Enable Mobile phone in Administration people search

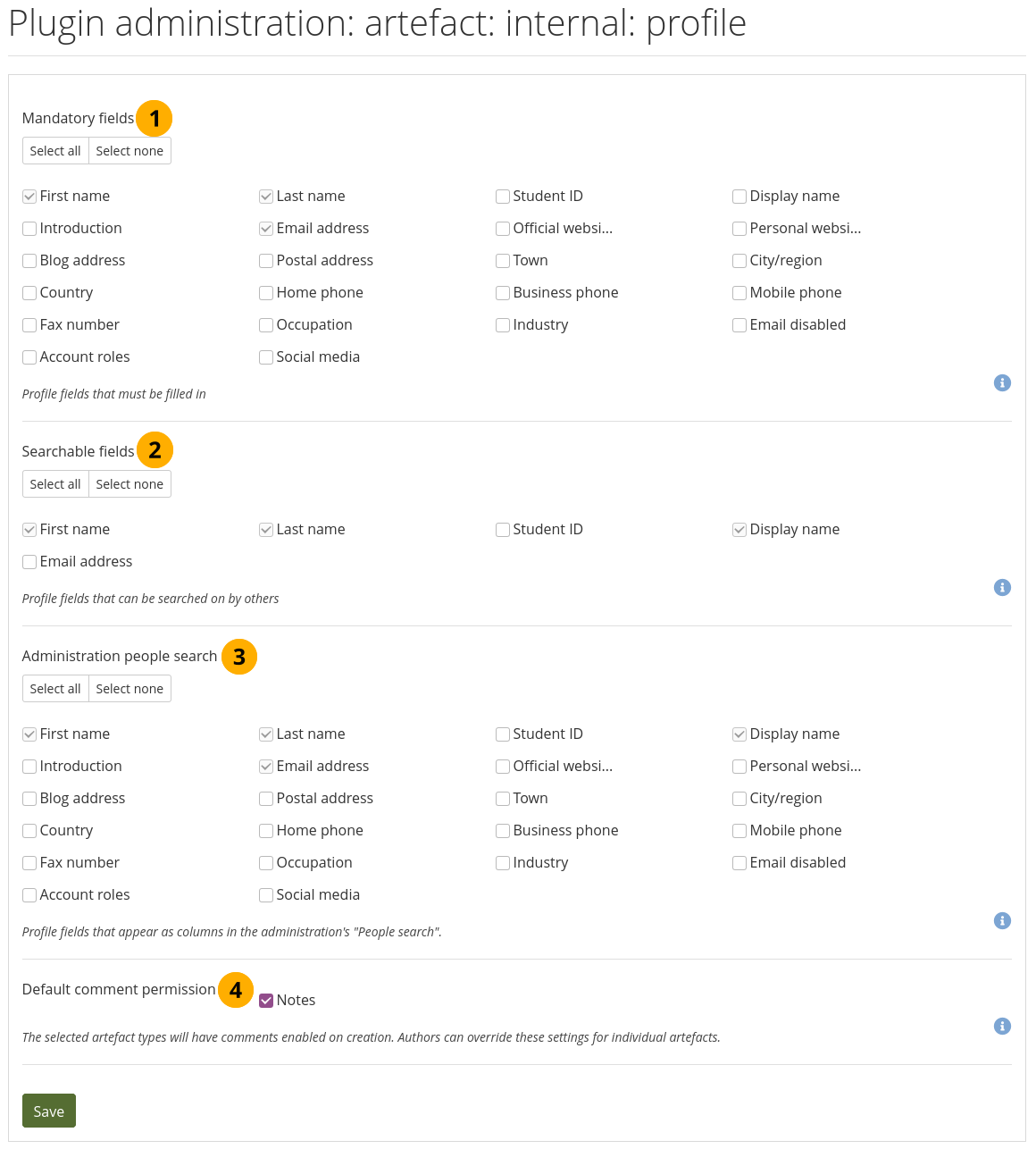click(x=739, y=831)
